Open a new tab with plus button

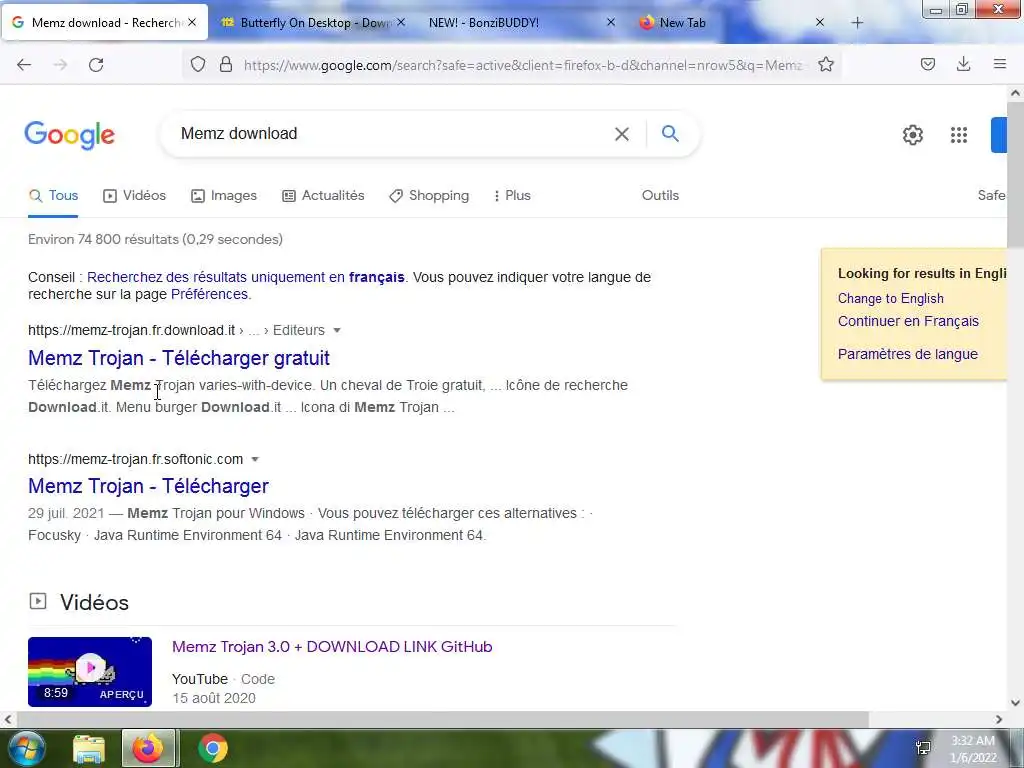pyautogui.click(x=857, y=23)
